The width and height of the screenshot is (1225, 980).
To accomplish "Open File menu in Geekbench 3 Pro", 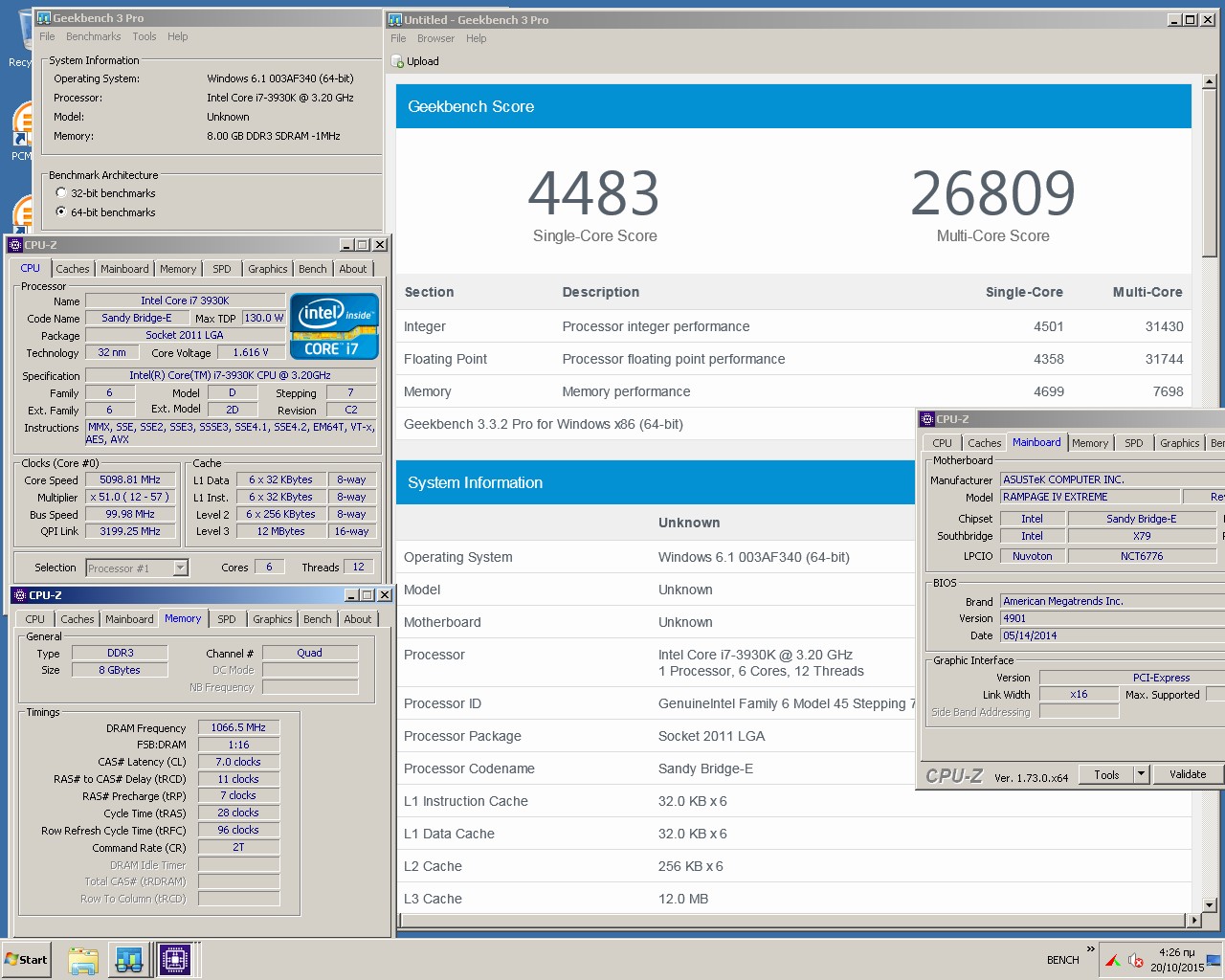I will point(47,36).
